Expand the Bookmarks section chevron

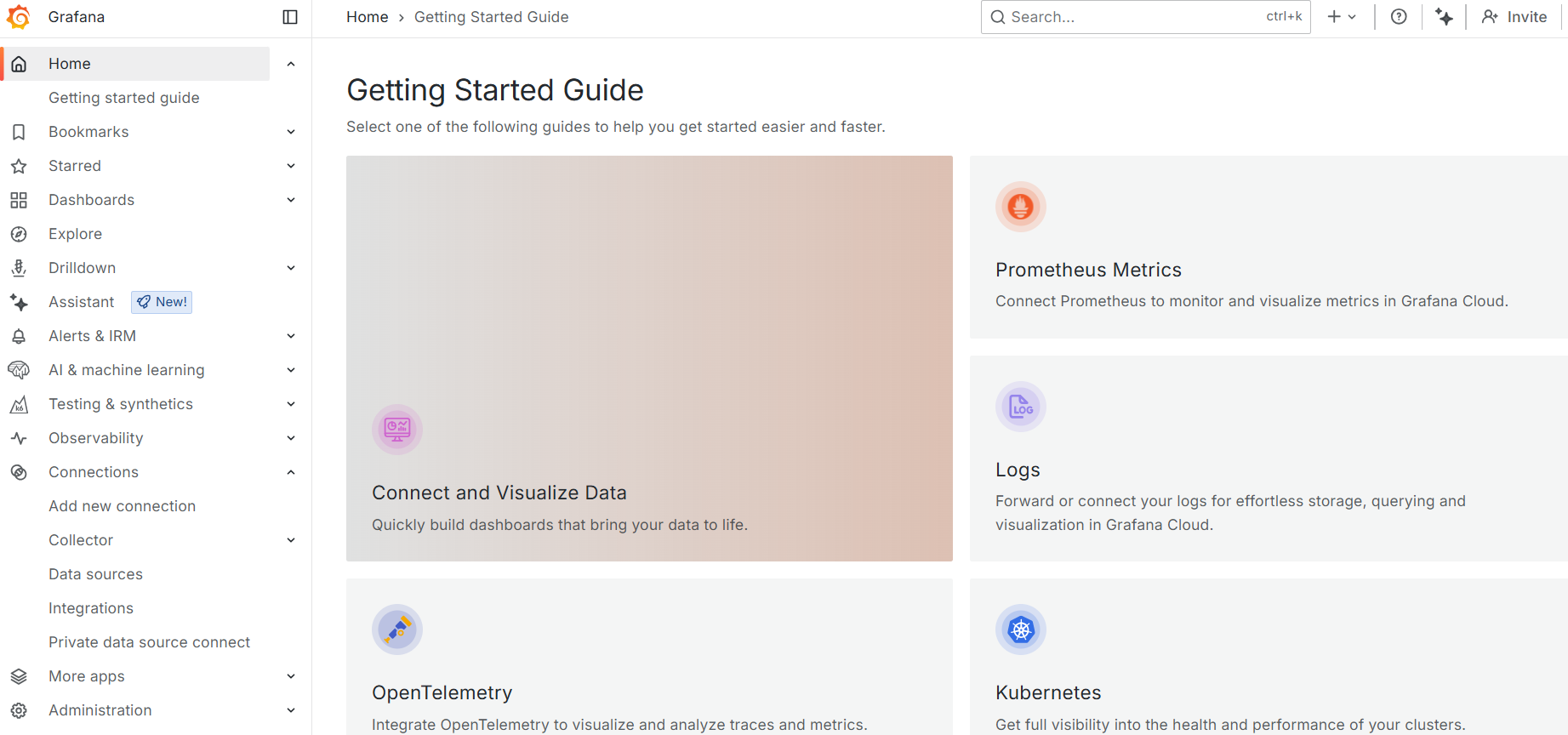coord(291,132)
